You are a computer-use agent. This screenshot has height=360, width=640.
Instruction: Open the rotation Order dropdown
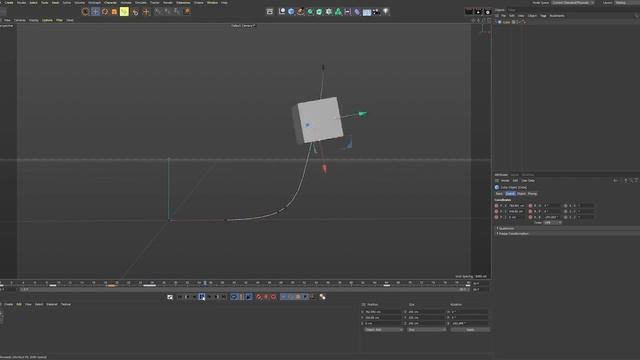tap(553, 222)
